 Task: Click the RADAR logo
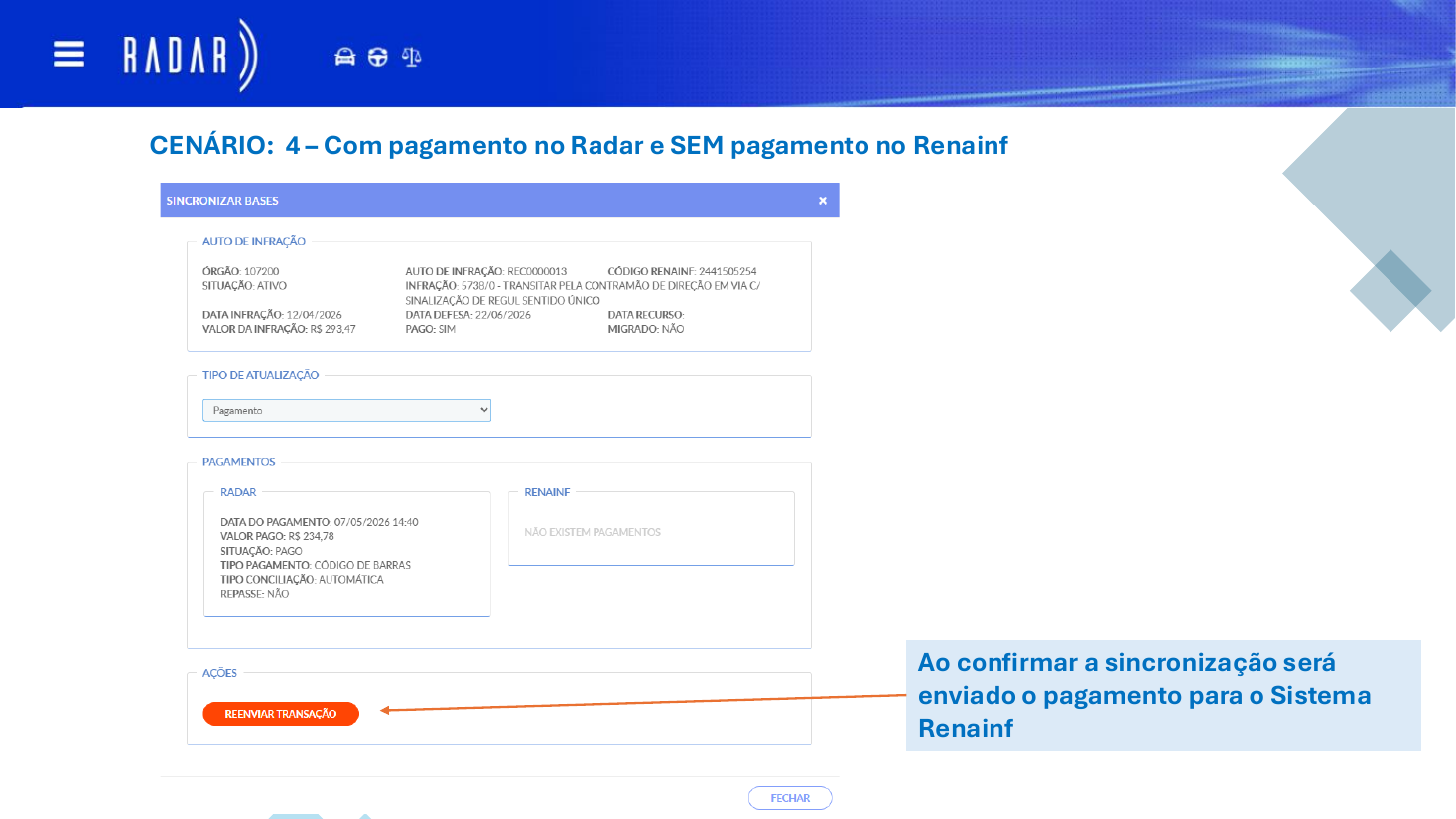coord(190,55)
